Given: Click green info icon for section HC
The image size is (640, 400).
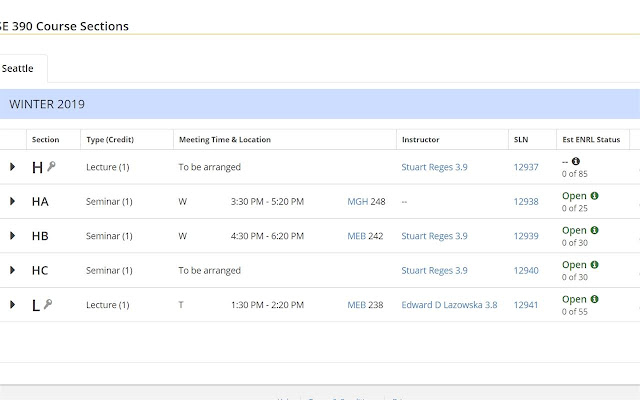Looking at the screenshot, I should click(594, 264).
